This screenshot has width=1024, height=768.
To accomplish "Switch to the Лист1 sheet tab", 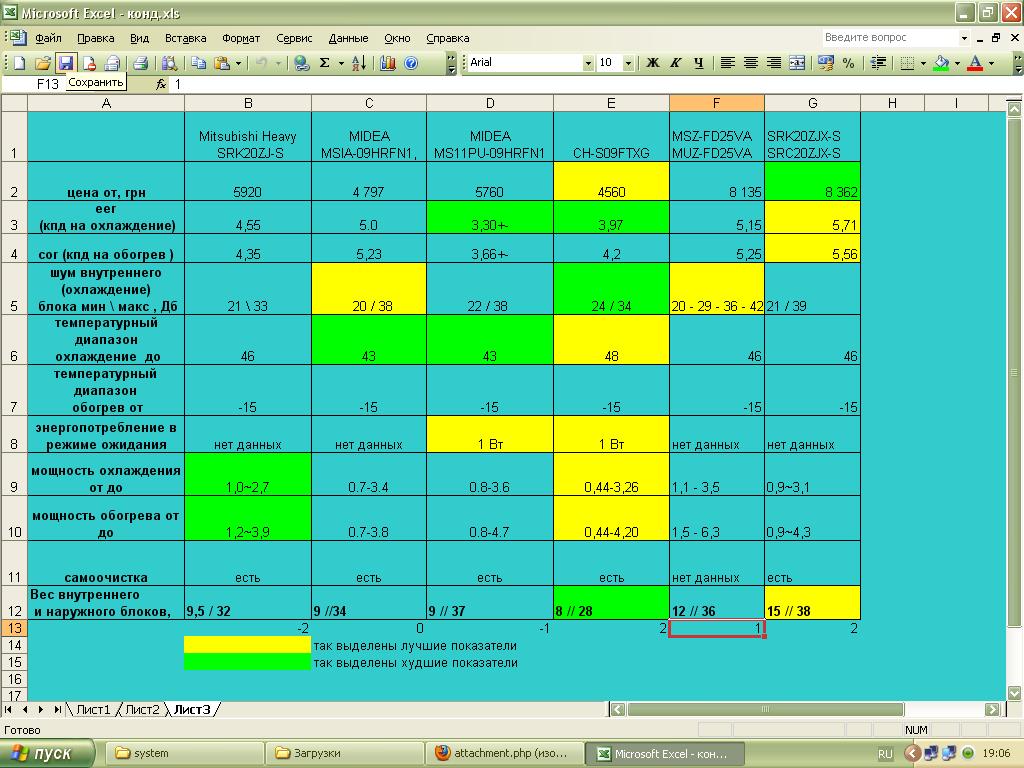I will coord(93,709).
